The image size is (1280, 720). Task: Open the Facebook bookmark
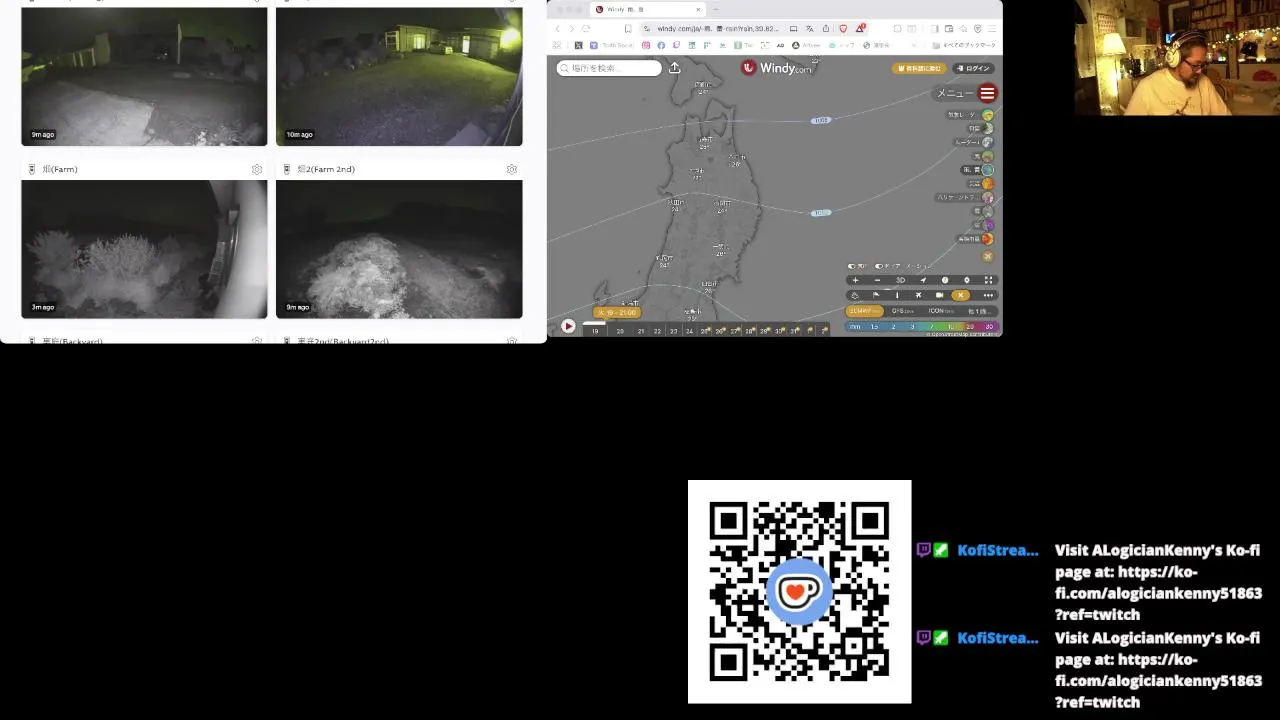661,45
